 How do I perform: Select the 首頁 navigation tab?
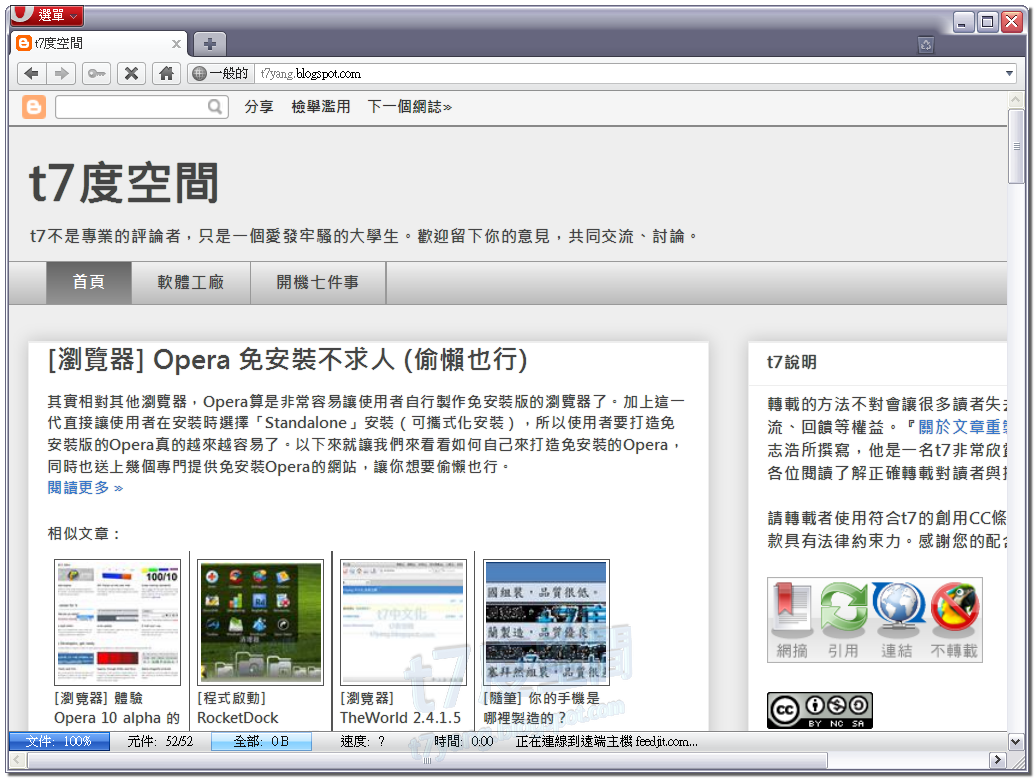tap(88, 283)
